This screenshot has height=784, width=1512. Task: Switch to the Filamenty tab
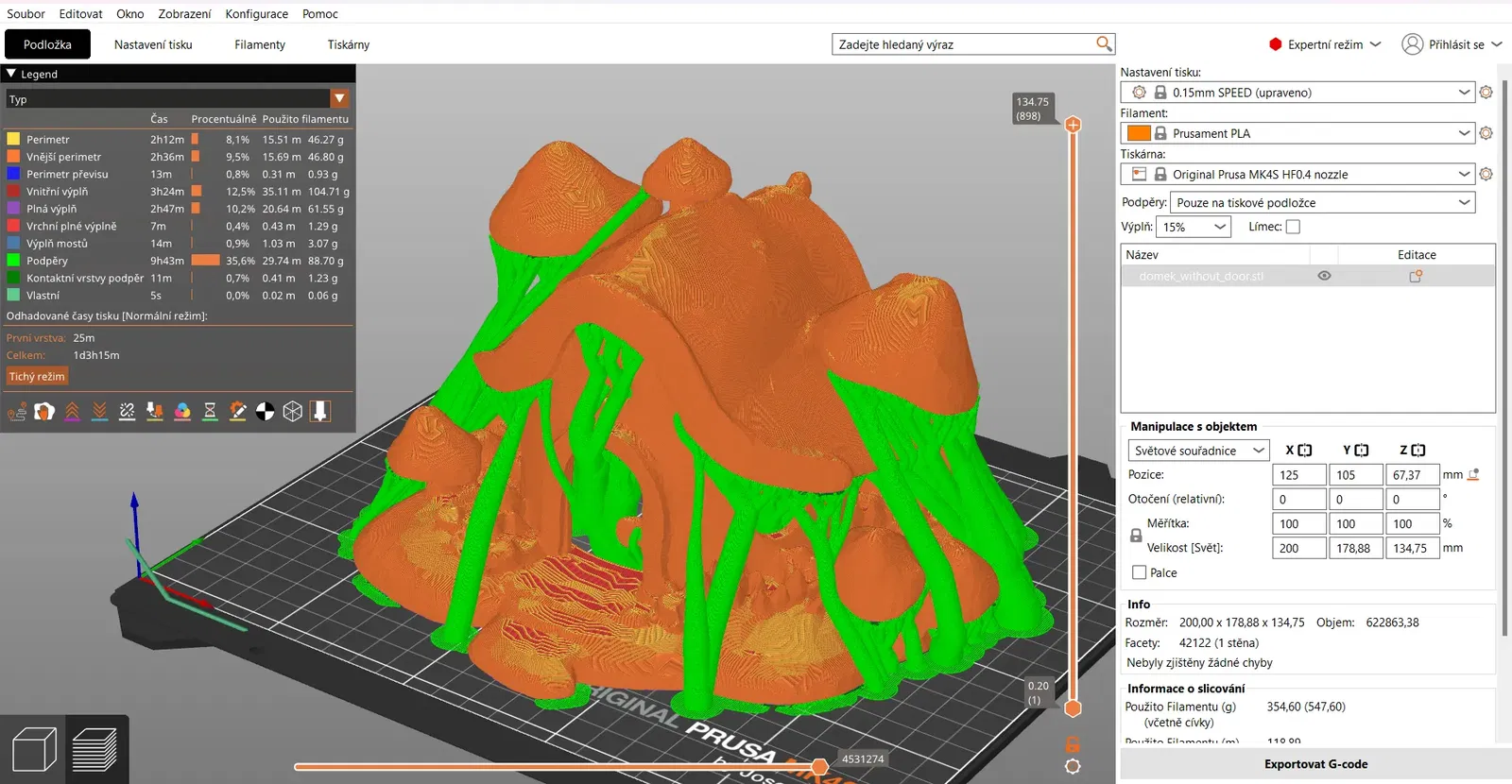pyautogui.click(x=260, y=44)
